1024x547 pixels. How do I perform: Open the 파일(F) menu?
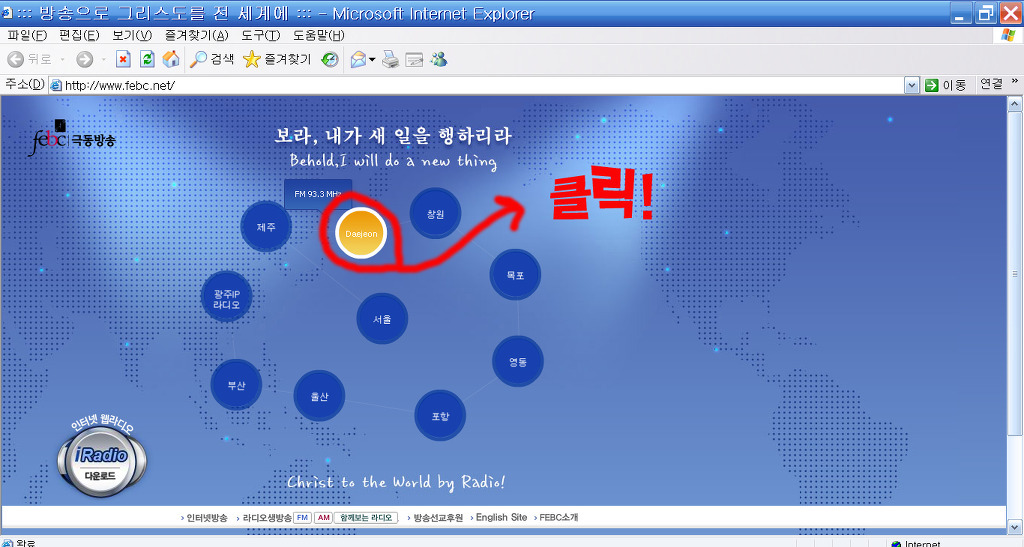(x=27, y=35)
